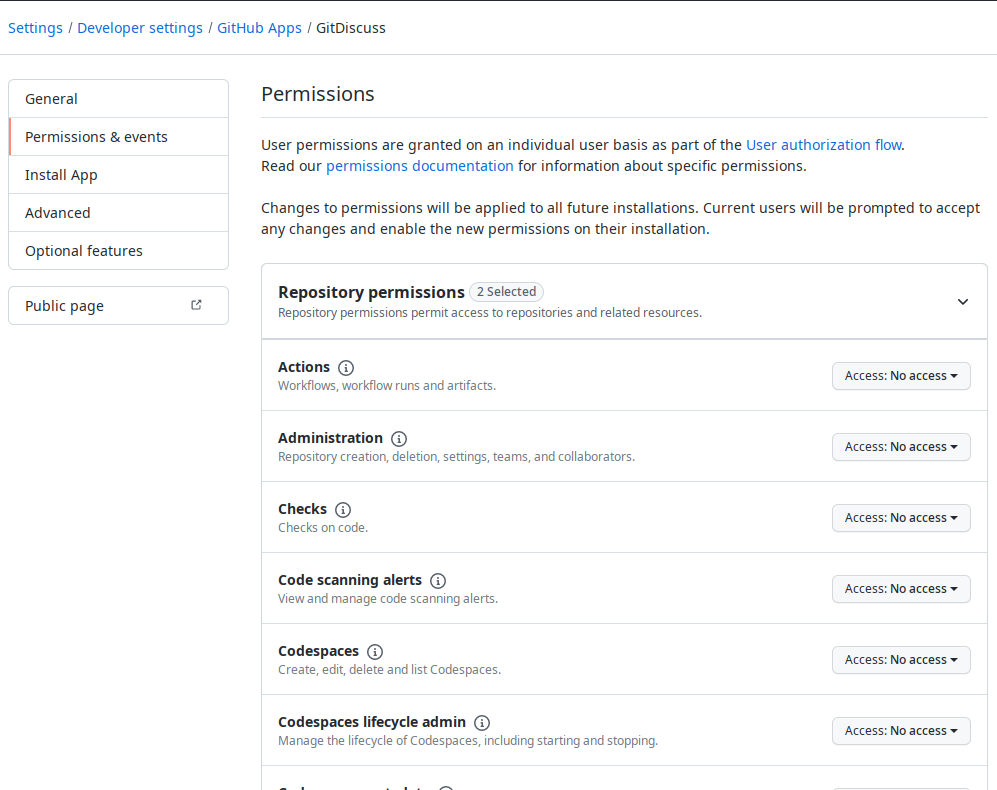Navigate to Developer settings breadcrumb
Viewport: 997px width, 790px height.
tap(140, 28)
